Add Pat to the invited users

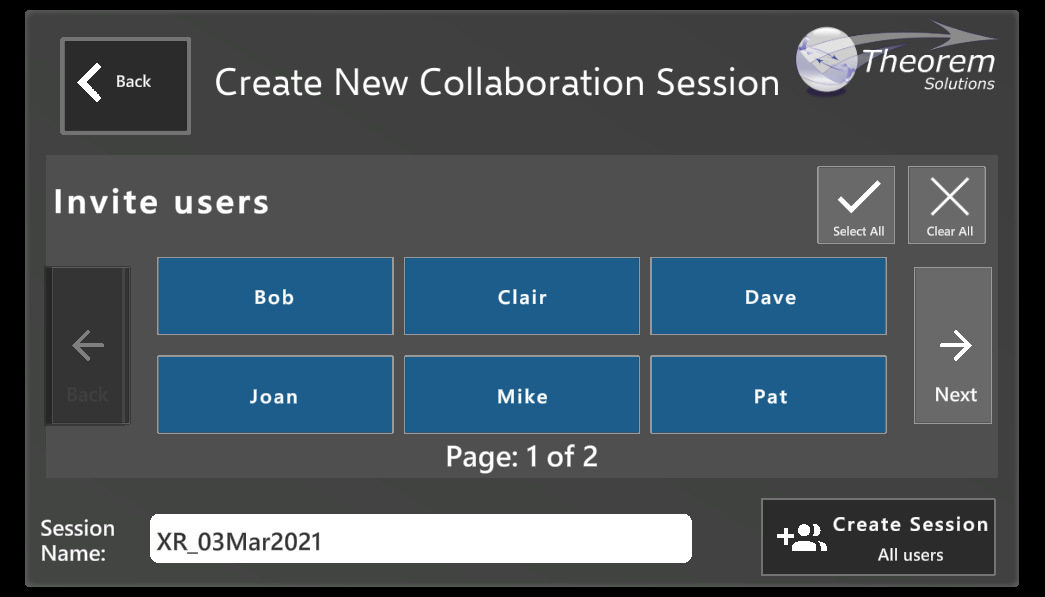point(769,396)
